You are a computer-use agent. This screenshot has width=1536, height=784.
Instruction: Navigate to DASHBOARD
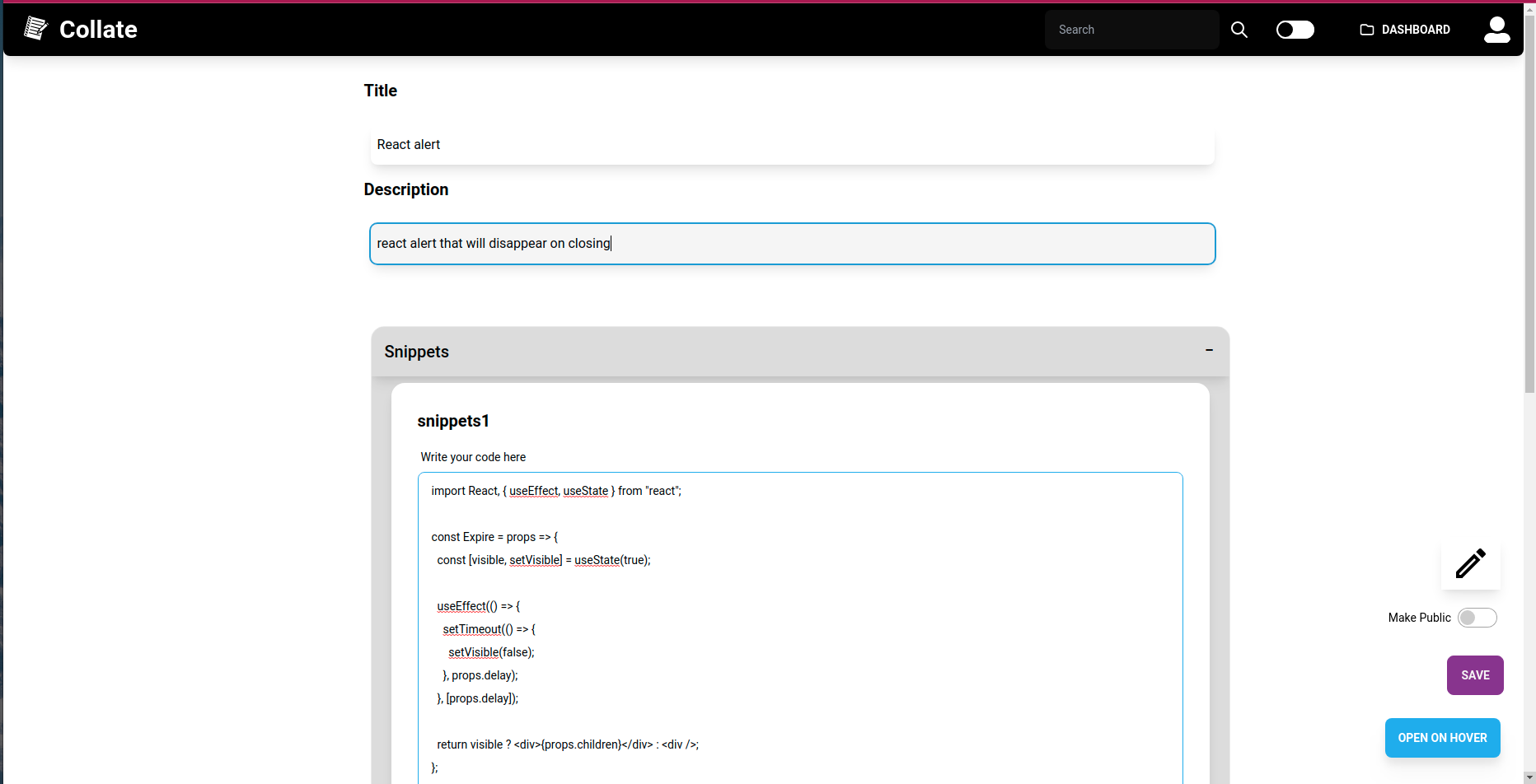pyautogui.click(x=1415, y=30)
